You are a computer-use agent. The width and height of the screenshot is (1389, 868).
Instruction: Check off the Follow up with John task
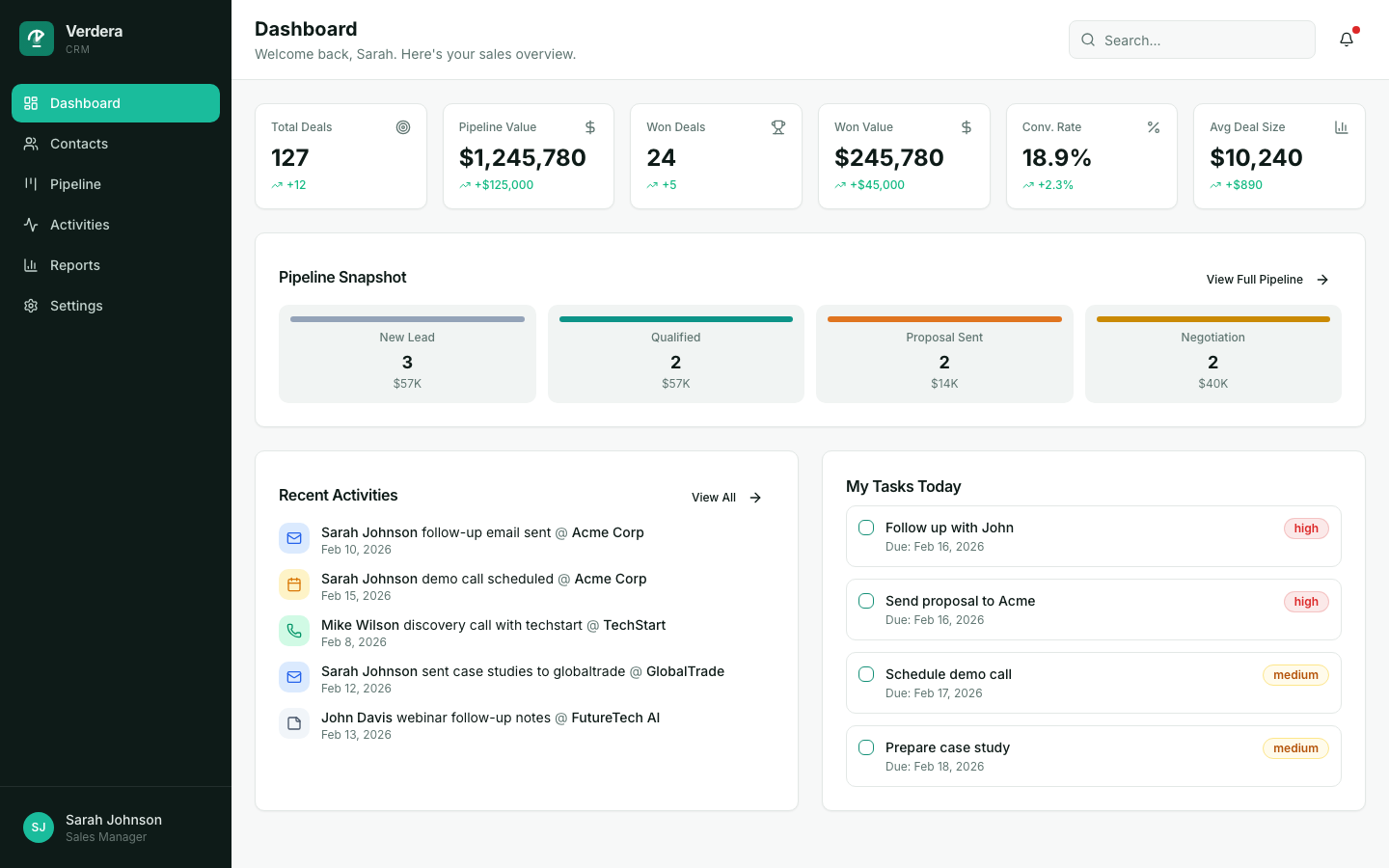point(866,528)
